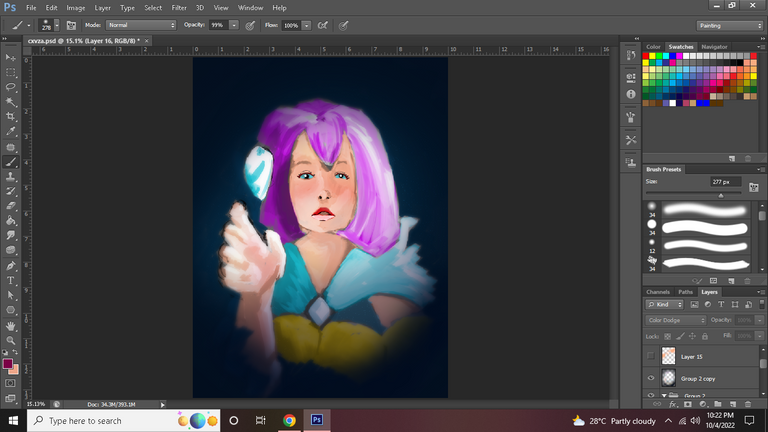
Task: Switch to the Paths tab
Action: [685, 292]
